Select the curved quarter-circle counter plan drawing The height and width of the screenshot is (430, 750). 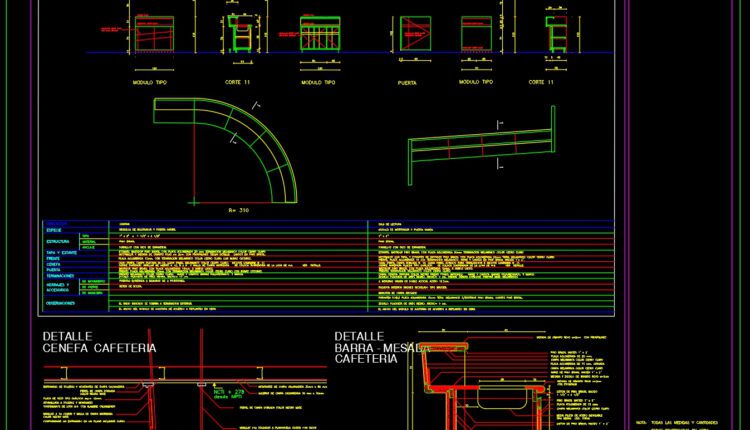pyautogui.click(x=225, y=151)
